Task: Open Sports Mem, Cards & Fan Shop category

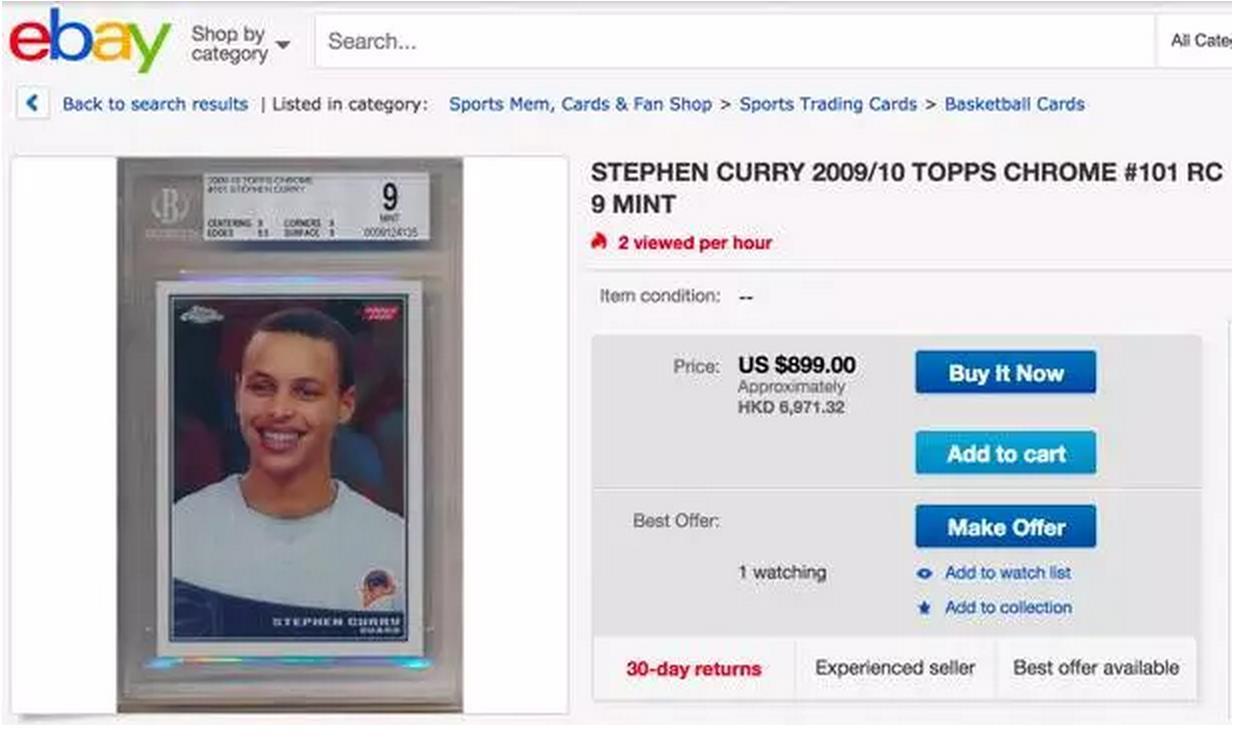Action: click(580, 104)
